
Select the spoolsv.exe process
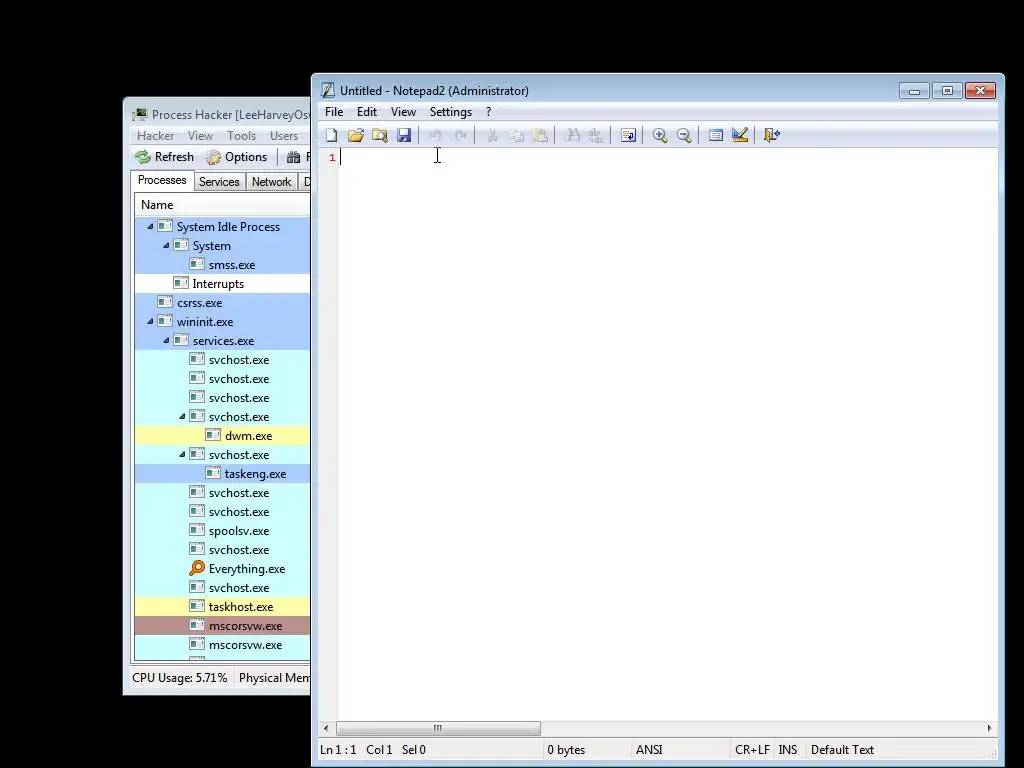[x=222, y=530]
